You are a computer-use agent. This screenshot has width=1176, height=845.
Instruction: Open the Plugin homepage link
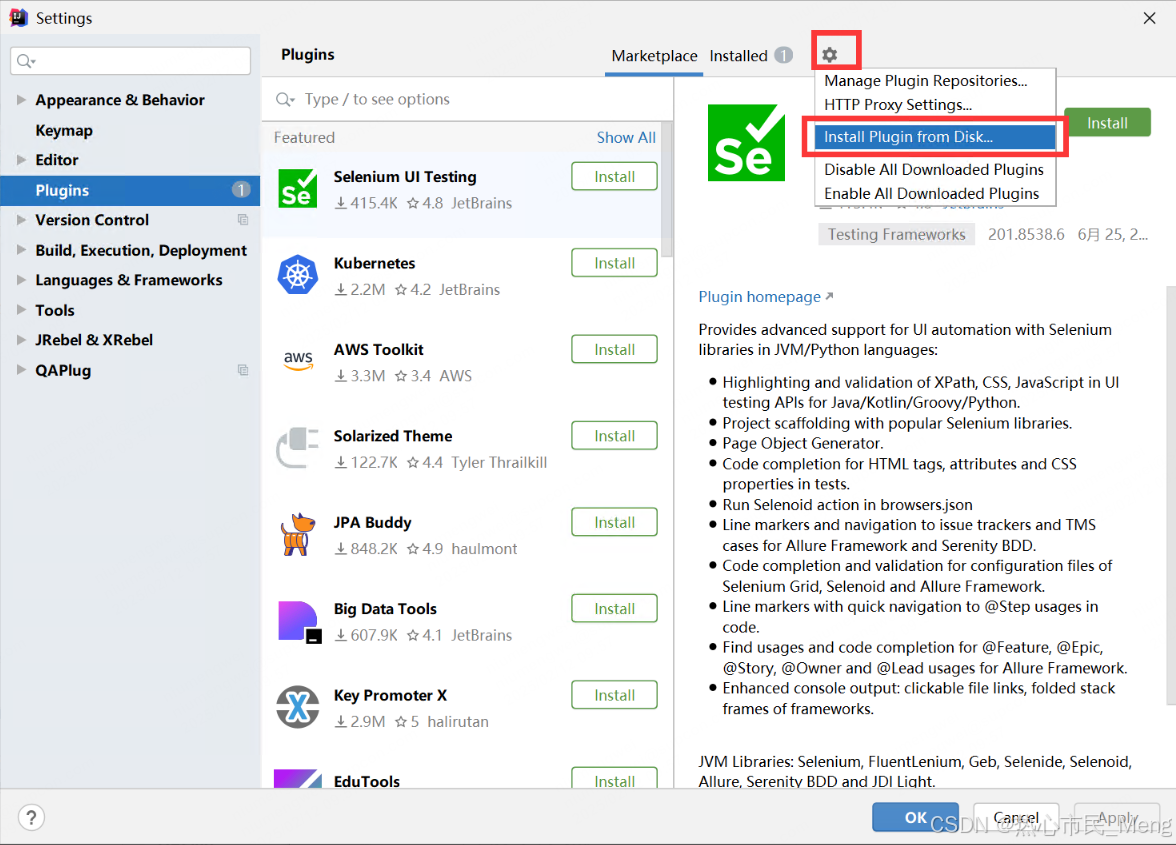pyautogui.click(x=766, y=297)
